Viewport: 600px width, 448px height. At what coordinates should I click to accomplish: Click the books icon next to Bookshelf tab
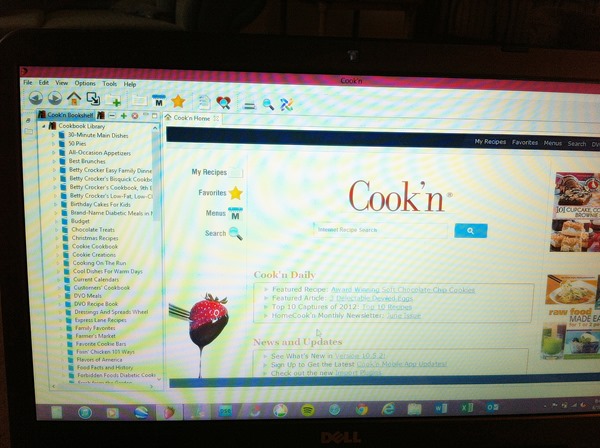[101, 115]
